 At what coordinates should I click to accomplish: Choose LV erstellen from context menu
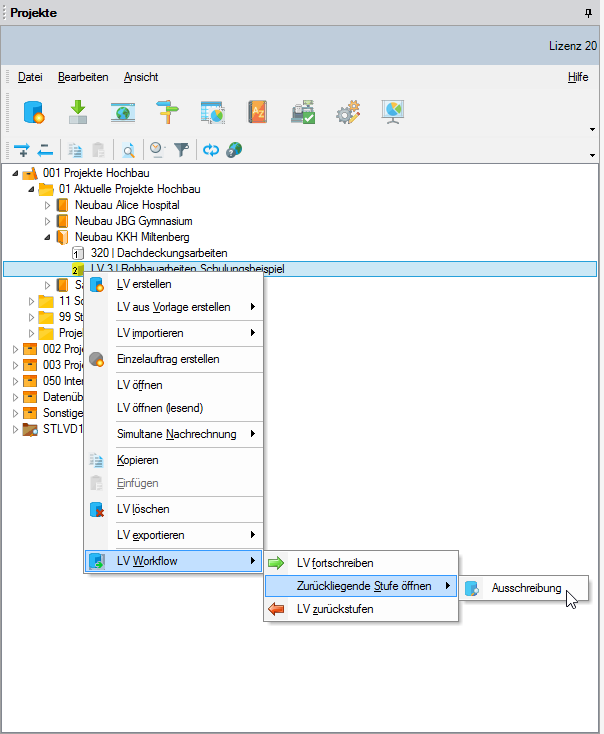pyautogui.click(x=174, y=284)
